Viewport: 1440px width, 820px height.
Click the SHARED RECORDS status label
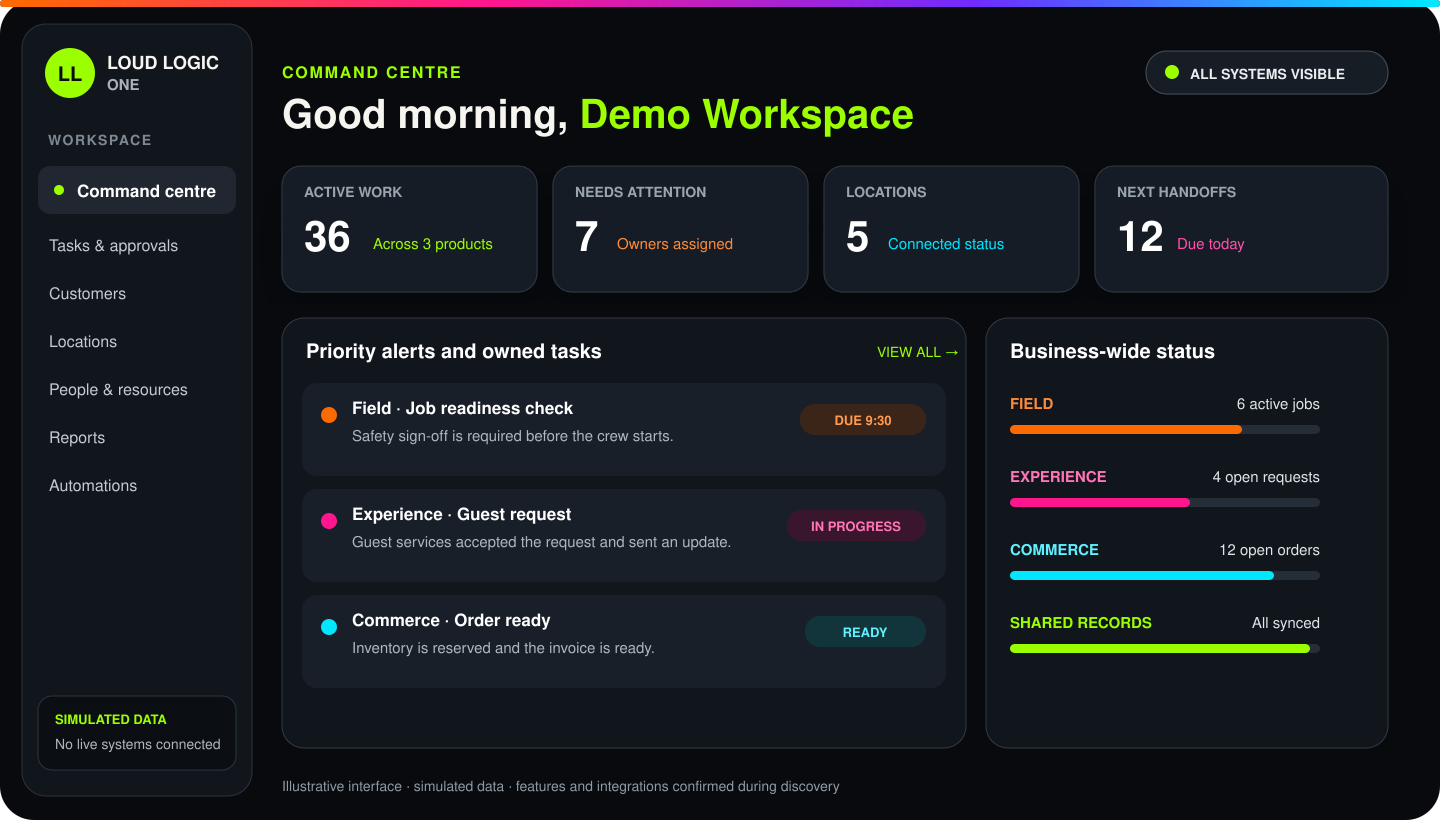pyautogui.click(x=1081, y=623)
